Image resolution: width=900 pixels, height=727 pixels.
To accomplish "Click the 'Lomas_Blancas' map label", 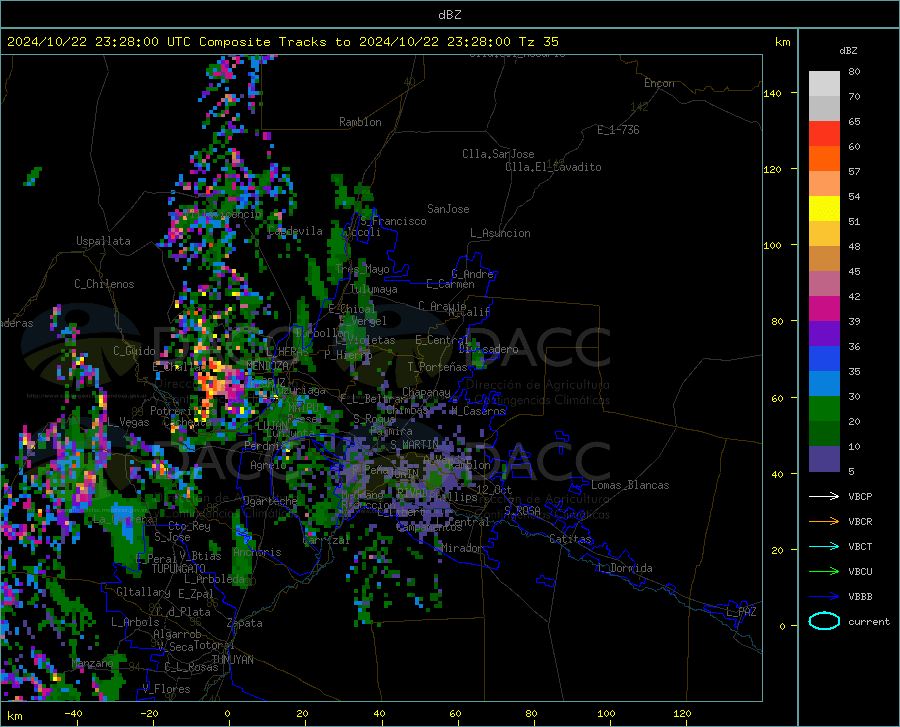I will [630, 485].
